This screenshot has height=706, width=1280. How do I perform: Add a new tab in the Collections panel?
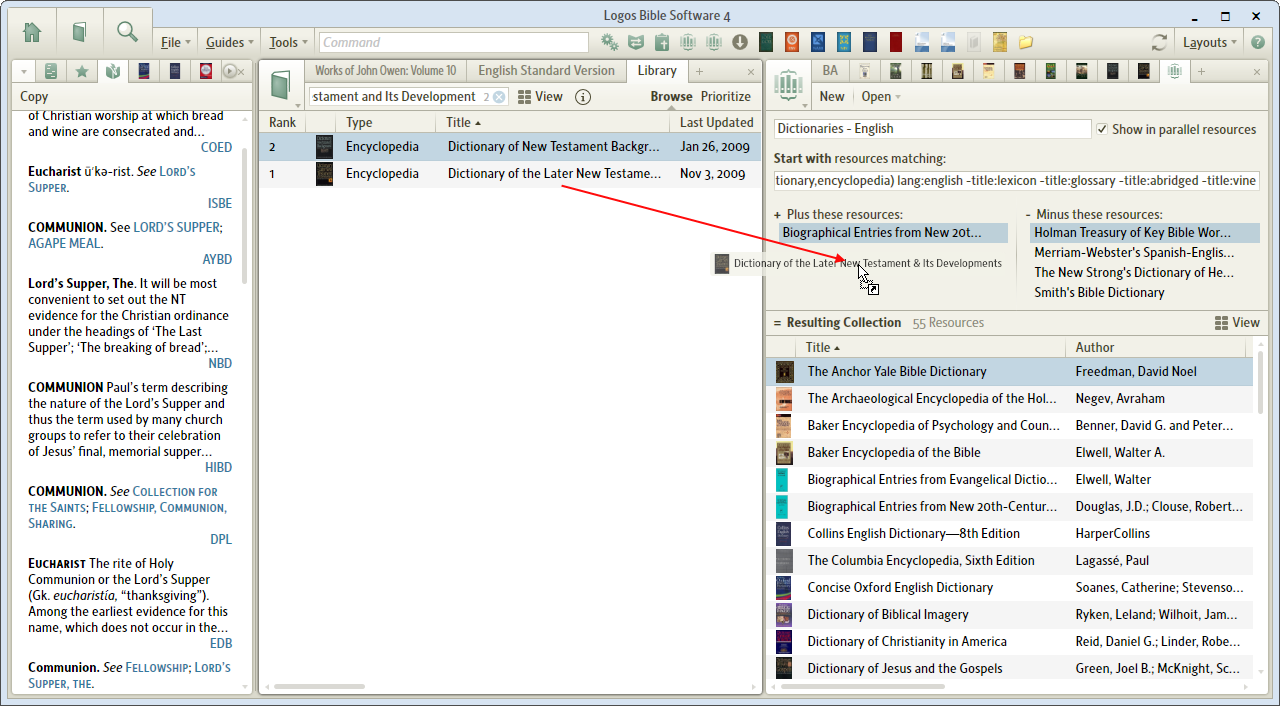pyautogui.click(x=1202, y=71)
